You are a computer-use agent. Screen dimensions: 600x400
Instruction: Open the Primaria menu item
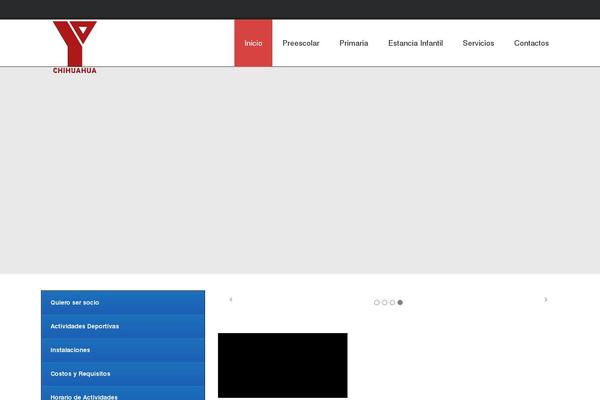click(354, 43)
